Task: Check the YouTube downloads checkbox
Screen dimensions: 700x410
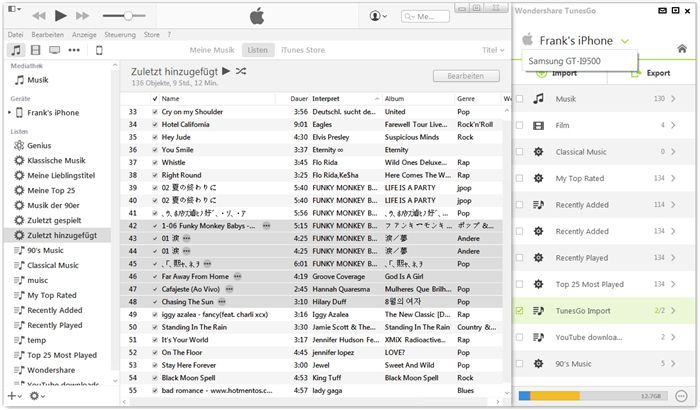Action: [x=520, y=337]
